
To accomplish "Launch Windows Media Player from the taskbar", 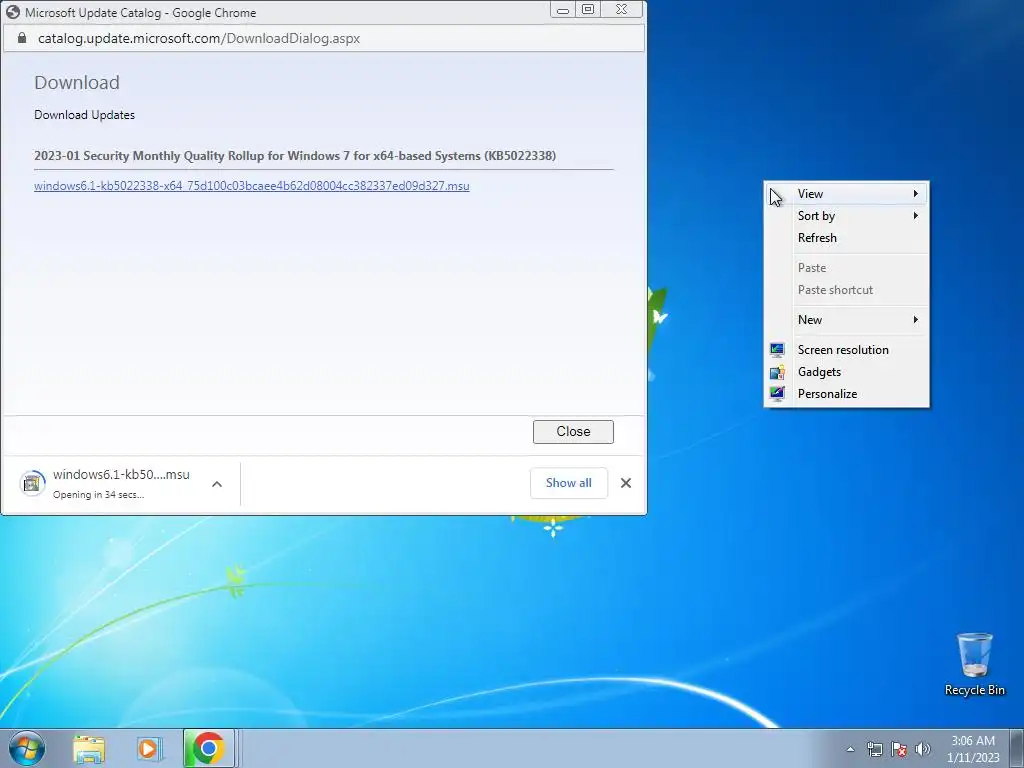I will 149,748.
